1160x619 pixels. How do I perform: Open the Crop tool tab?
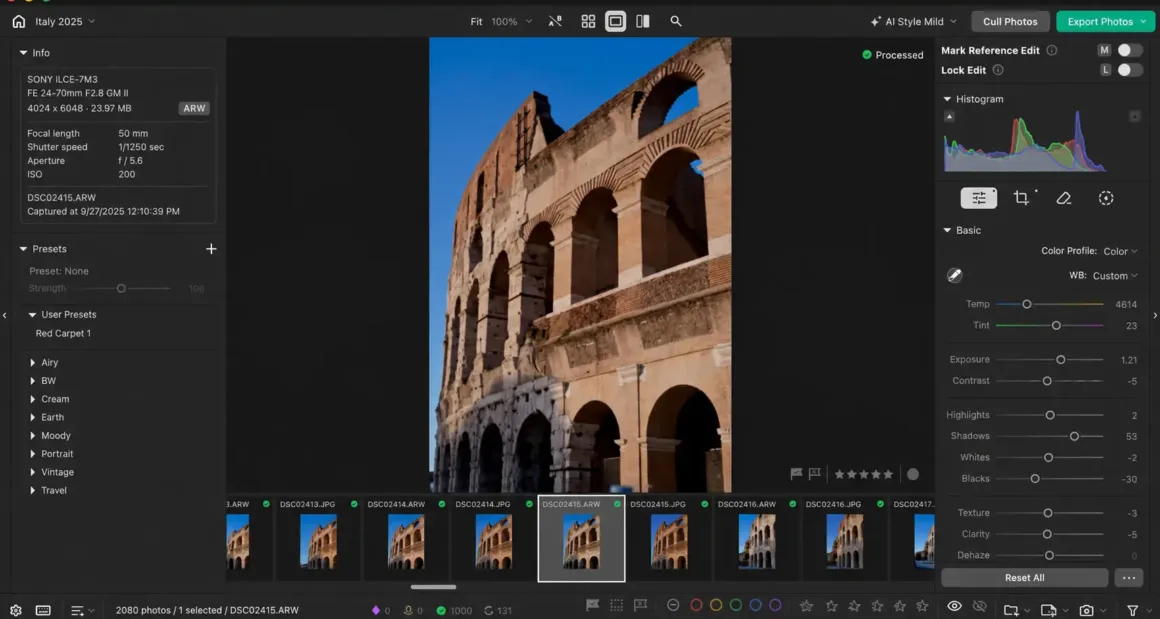pyautogui.click(x=1022, y=197)
